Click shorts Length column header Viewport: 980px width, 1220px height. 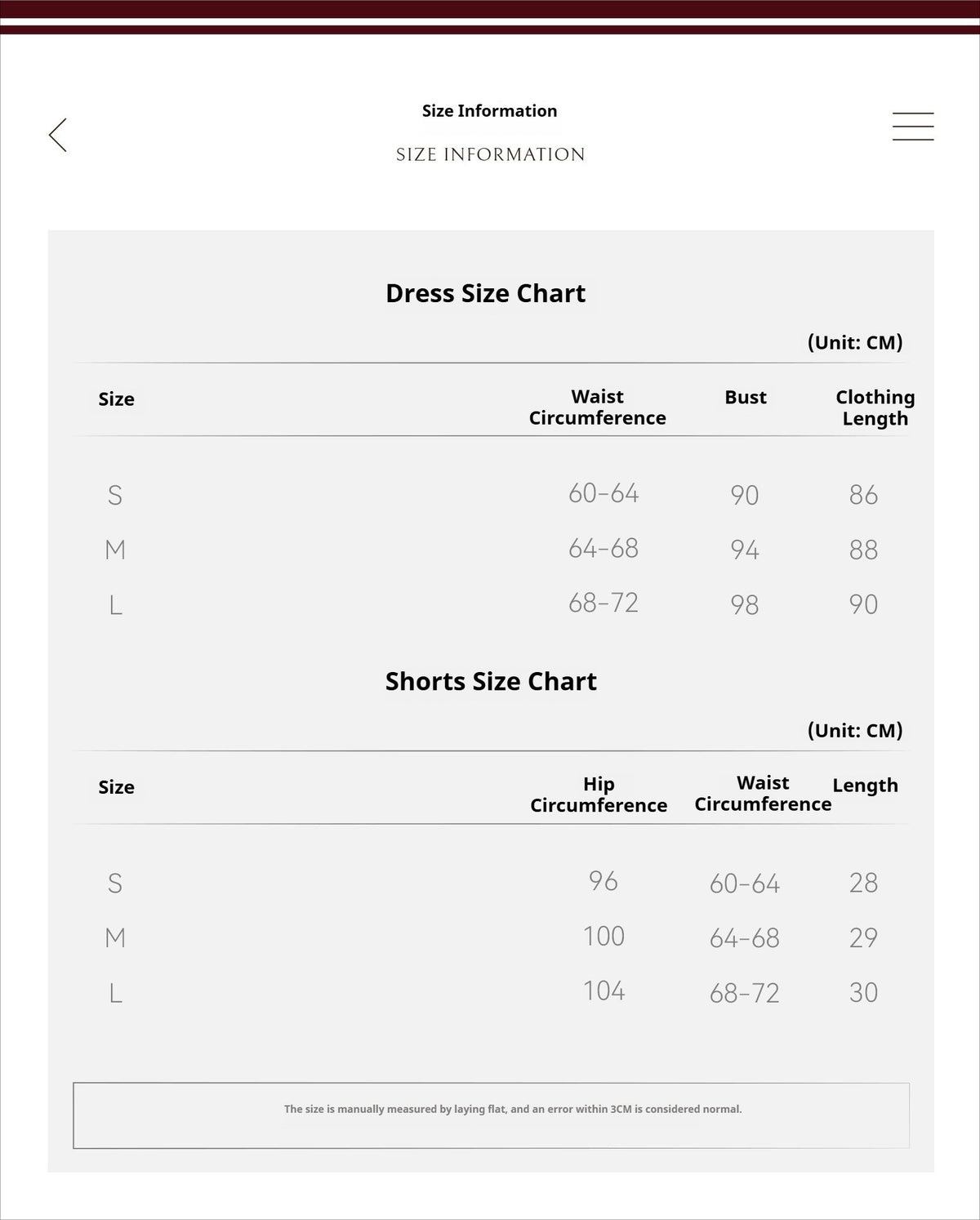click(865, 786)
